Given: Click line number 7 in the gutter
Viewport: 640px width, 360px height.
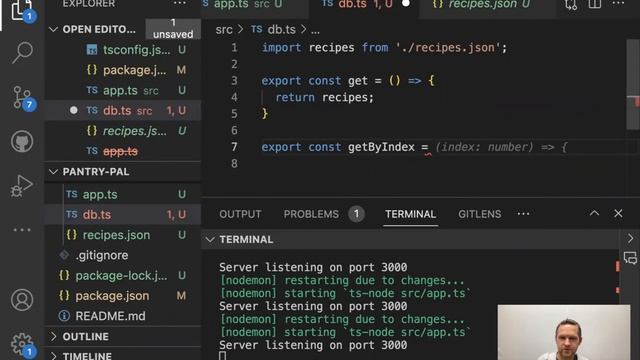Looking at the screenshot, I should [x=234, y=147].
